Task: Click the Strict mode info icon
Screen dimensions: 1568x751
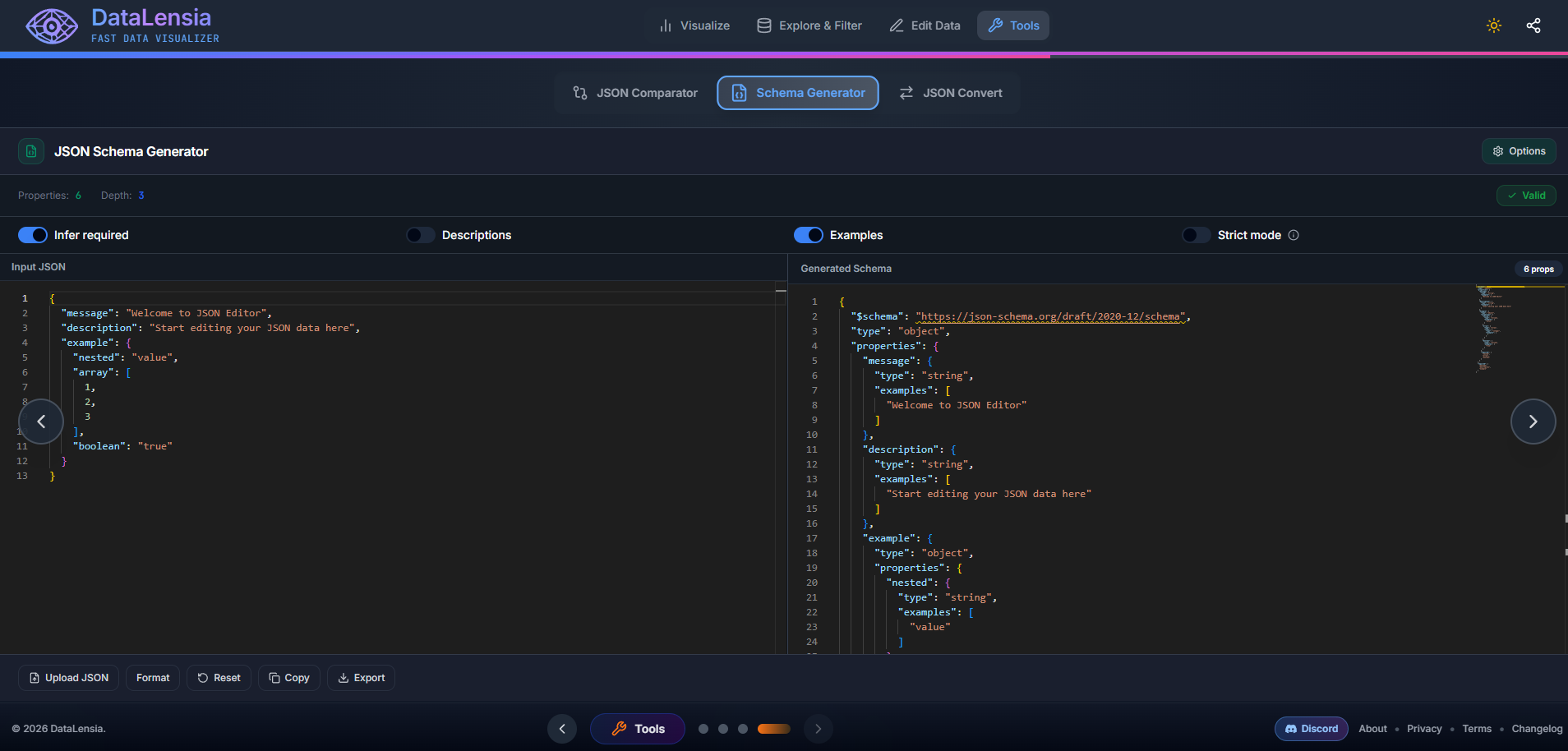Action: (x=1294, y=235)
